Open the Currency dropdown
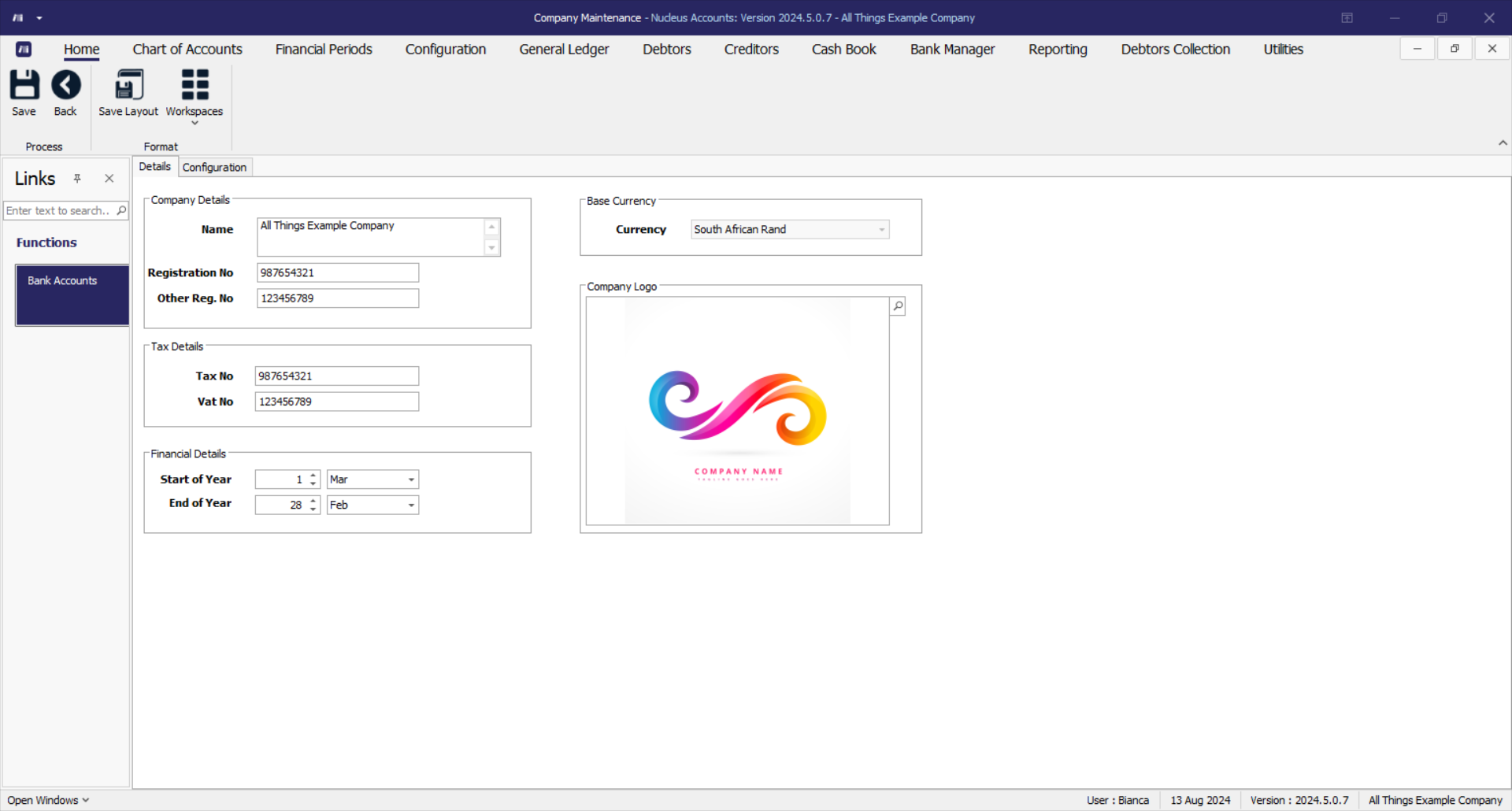This screenshot has width=1512, height=811. 881,230
